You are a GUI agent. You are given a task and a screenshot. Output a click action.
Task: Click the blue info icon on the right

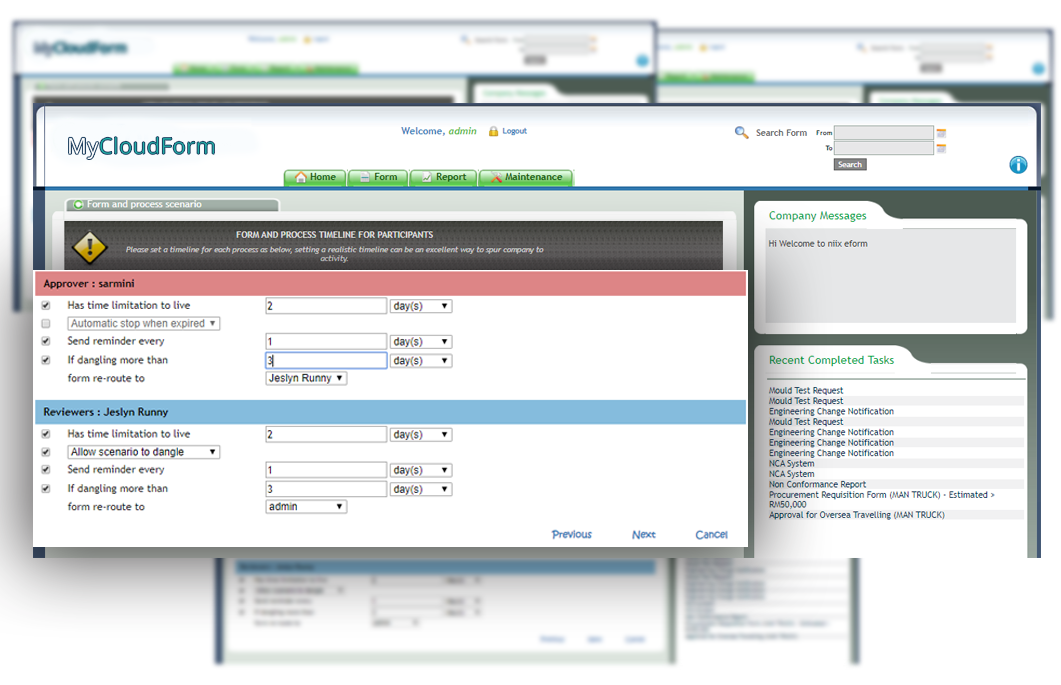point(1017,165)
